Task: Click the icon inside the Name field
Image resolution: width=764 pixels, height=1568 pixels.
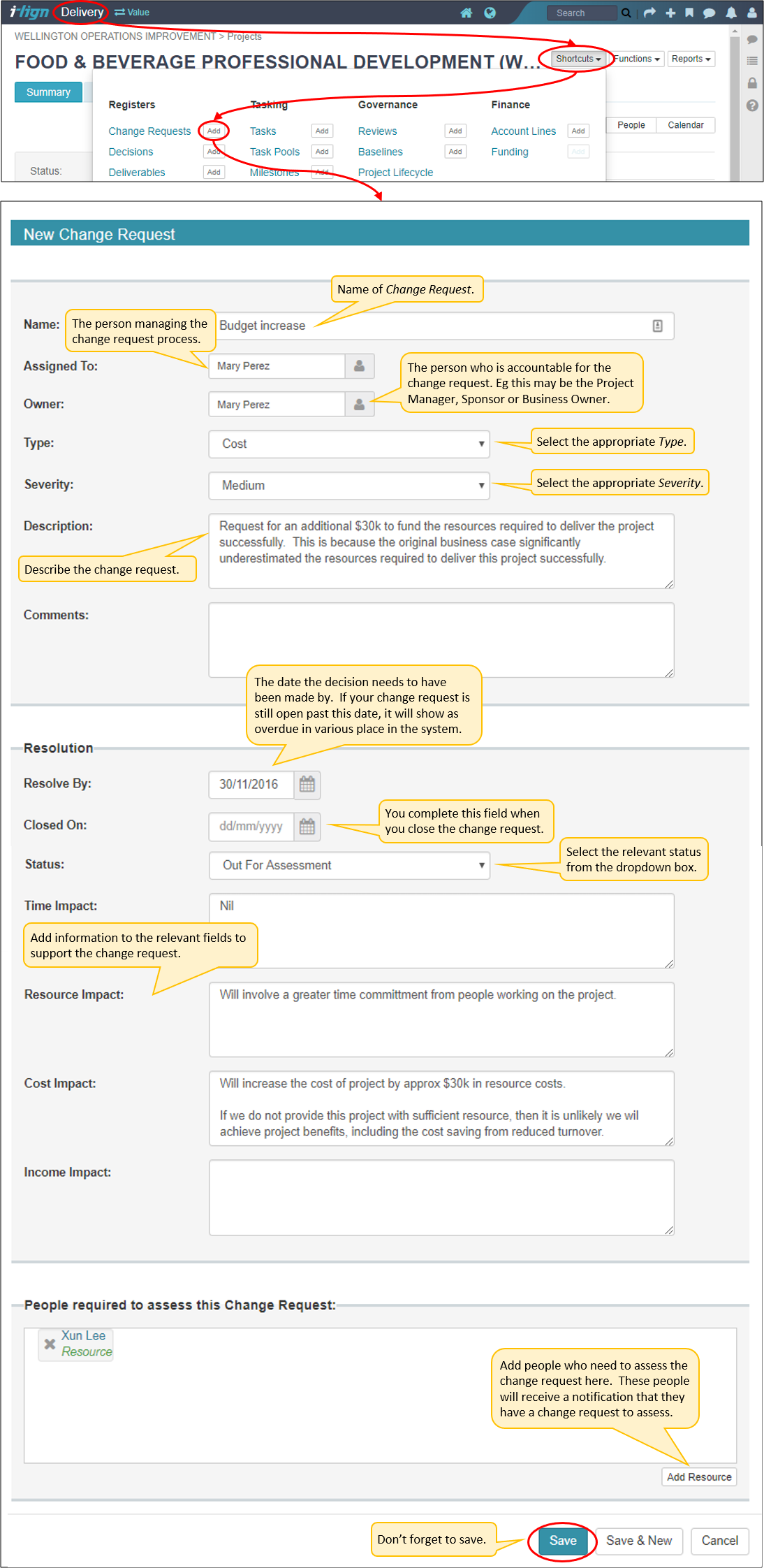Action: point(657,326)
